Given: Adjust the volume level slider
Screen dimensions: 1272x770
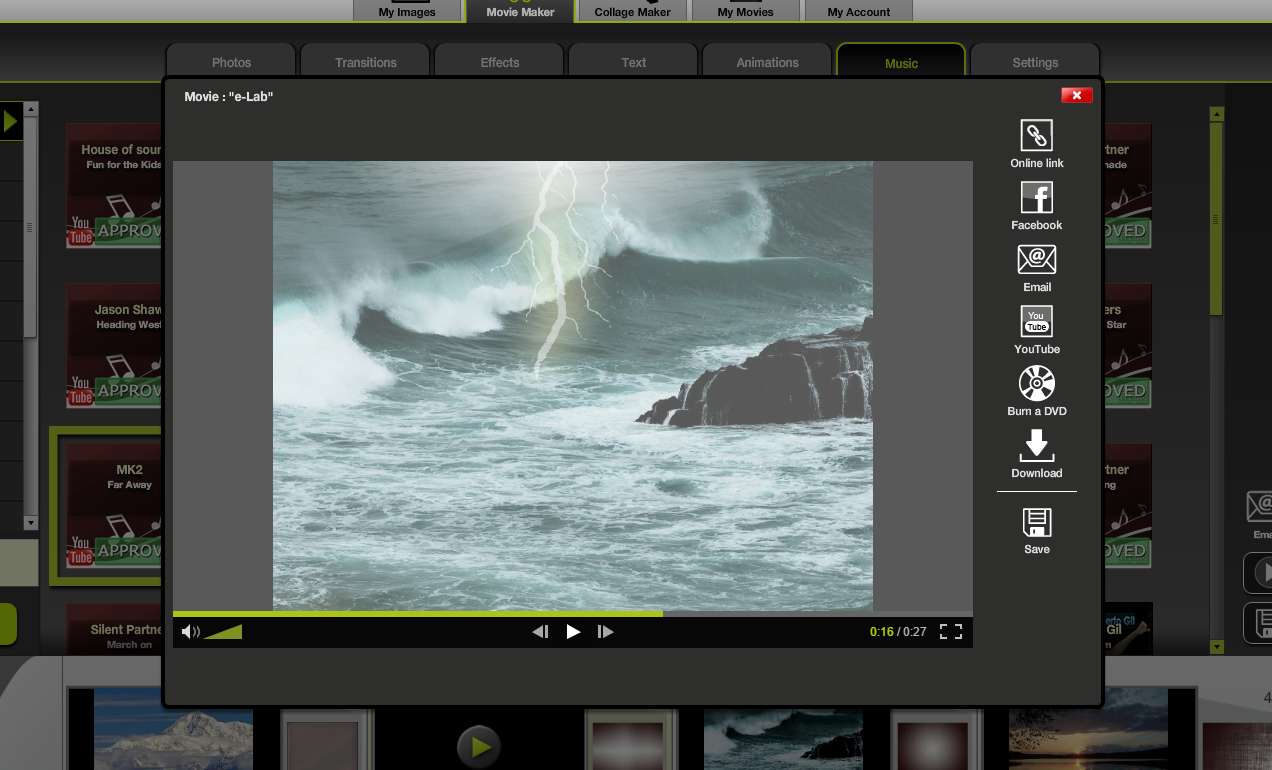Looking at the screenshot, I should (x=223, y=631).
